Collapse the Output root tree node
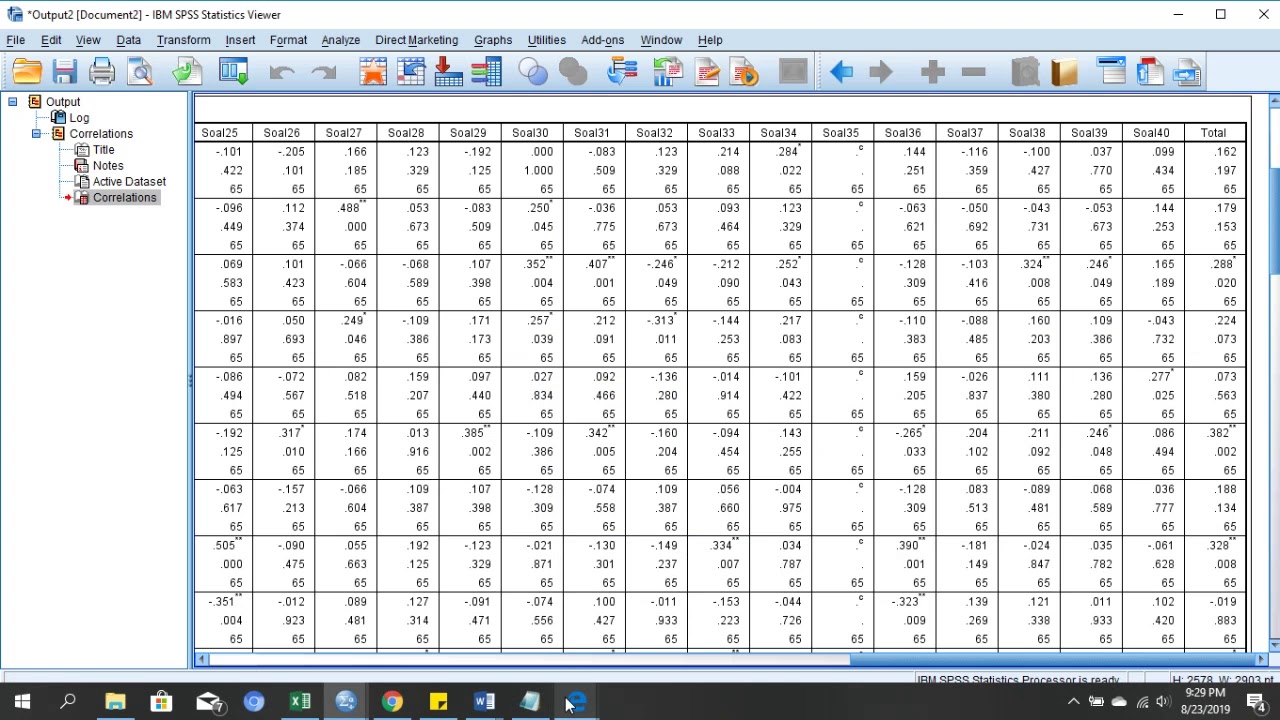This screenshot has width=1280, height=720. [12, 101]
